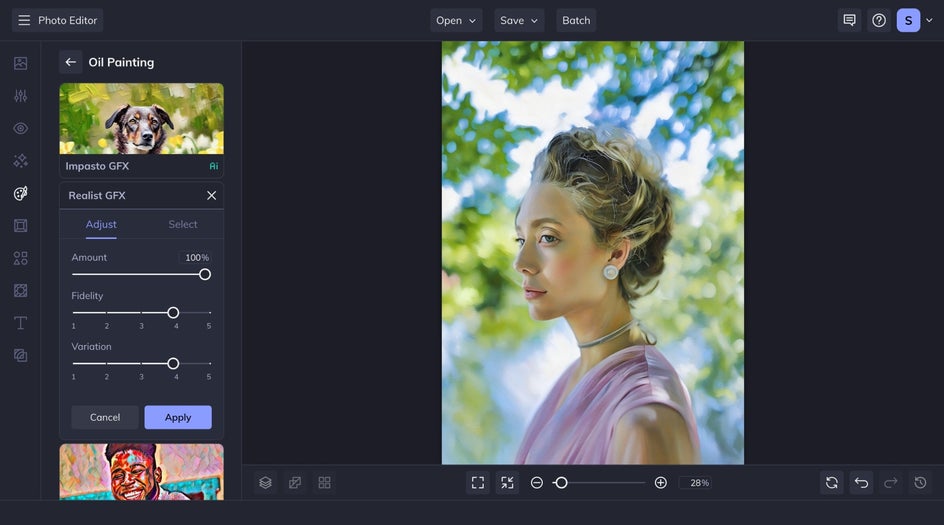Viewport: 944px width, 525px height.
Task: Click the Realist GFX panel title
Action: (x=97, y=196)
